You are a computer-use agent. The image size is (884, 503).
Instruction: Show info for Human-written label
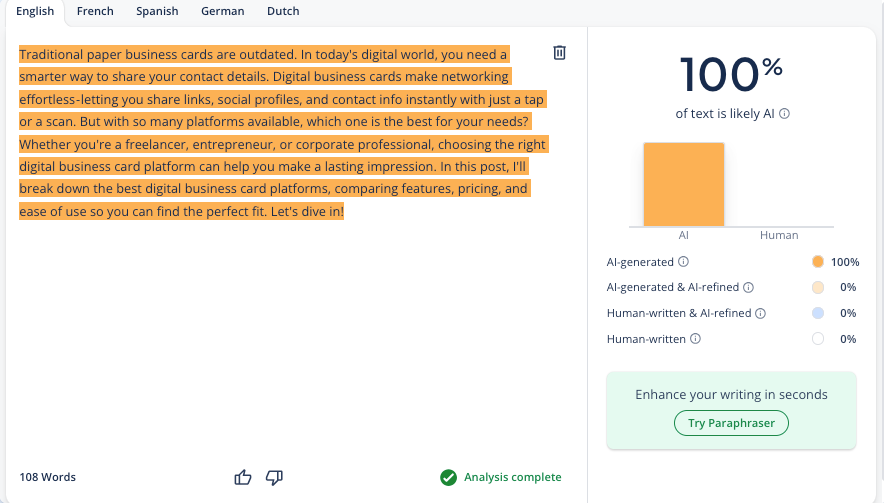[x=696, y=339]
